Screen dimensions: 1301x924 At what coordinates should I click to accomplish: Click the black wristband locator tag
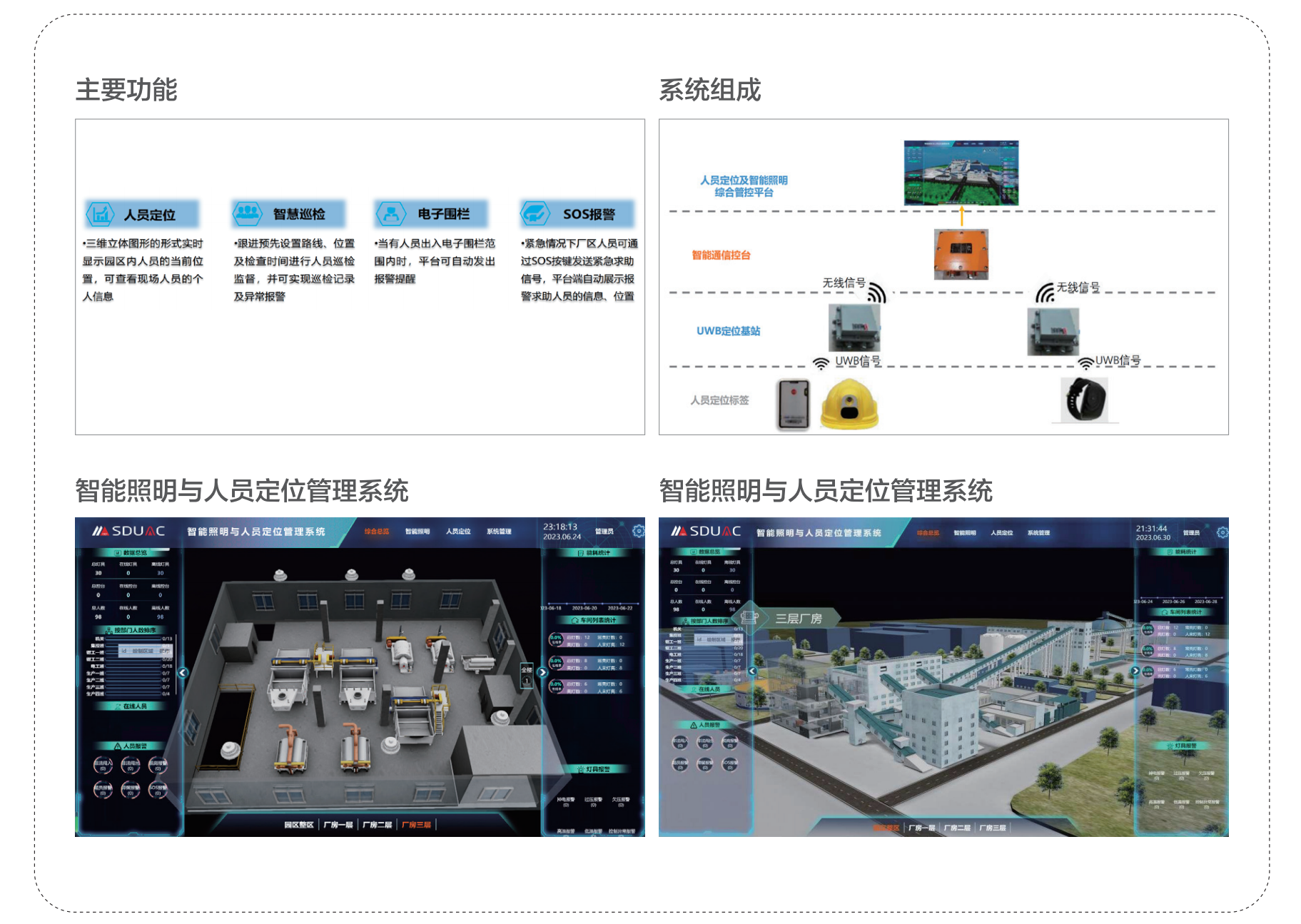coord(1085,400)
